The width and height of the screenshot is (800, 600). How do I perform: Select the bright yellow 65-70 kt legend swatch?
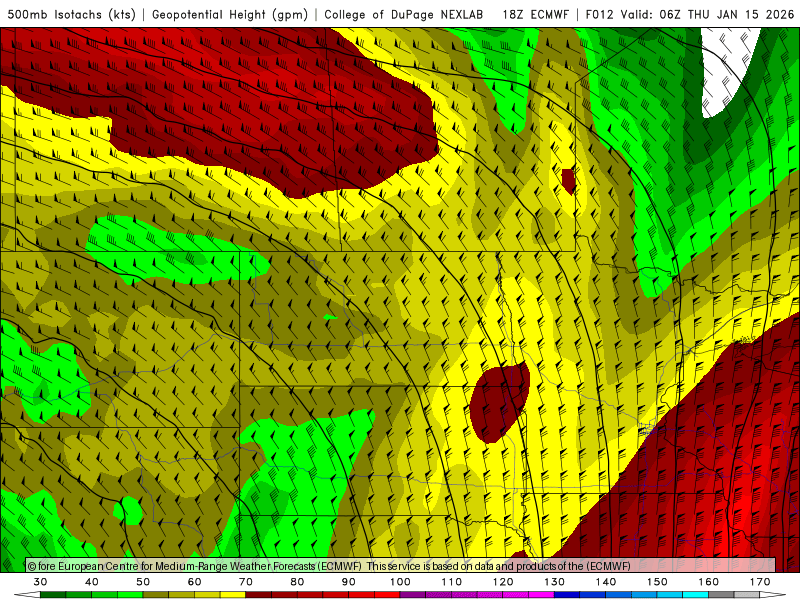(x=233, y=595)
